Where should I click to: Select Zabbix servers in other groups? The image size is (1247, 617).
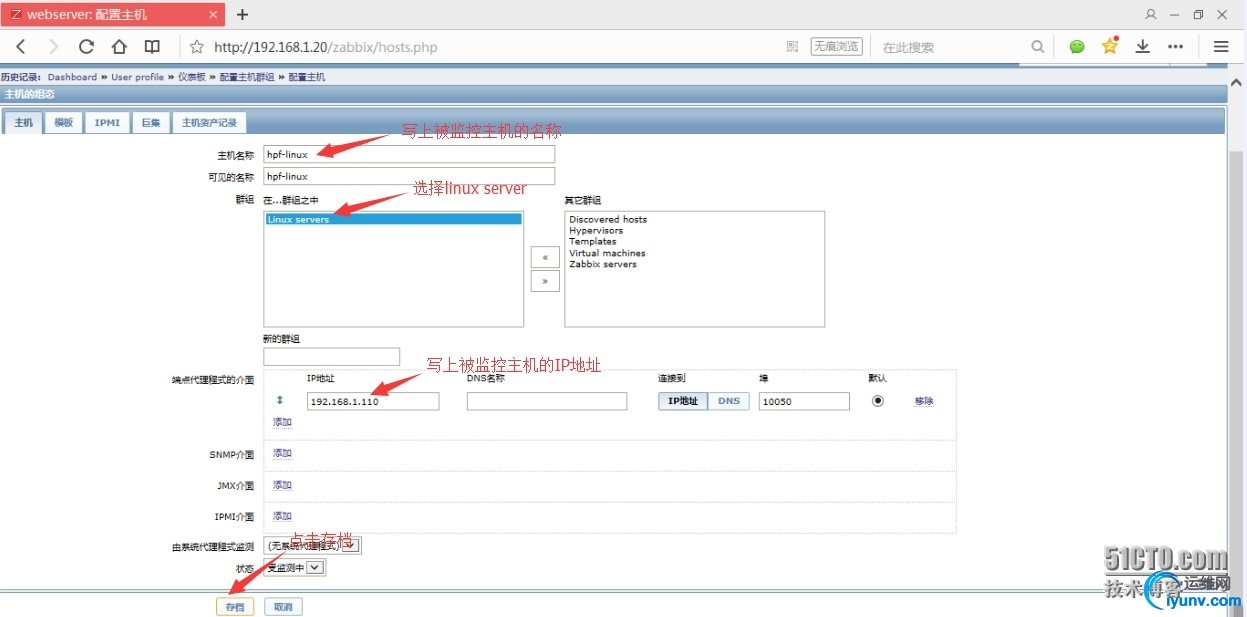pyautogui.click(x=603, y=264)
